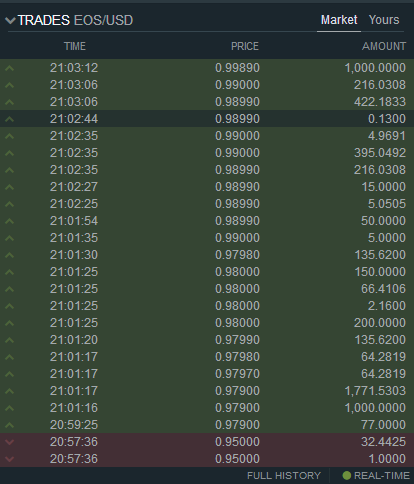This screenshot has height=484, width=414.
Task: Click the up arrow icon at 20:59:25
Action: click(x=10, y=425)
